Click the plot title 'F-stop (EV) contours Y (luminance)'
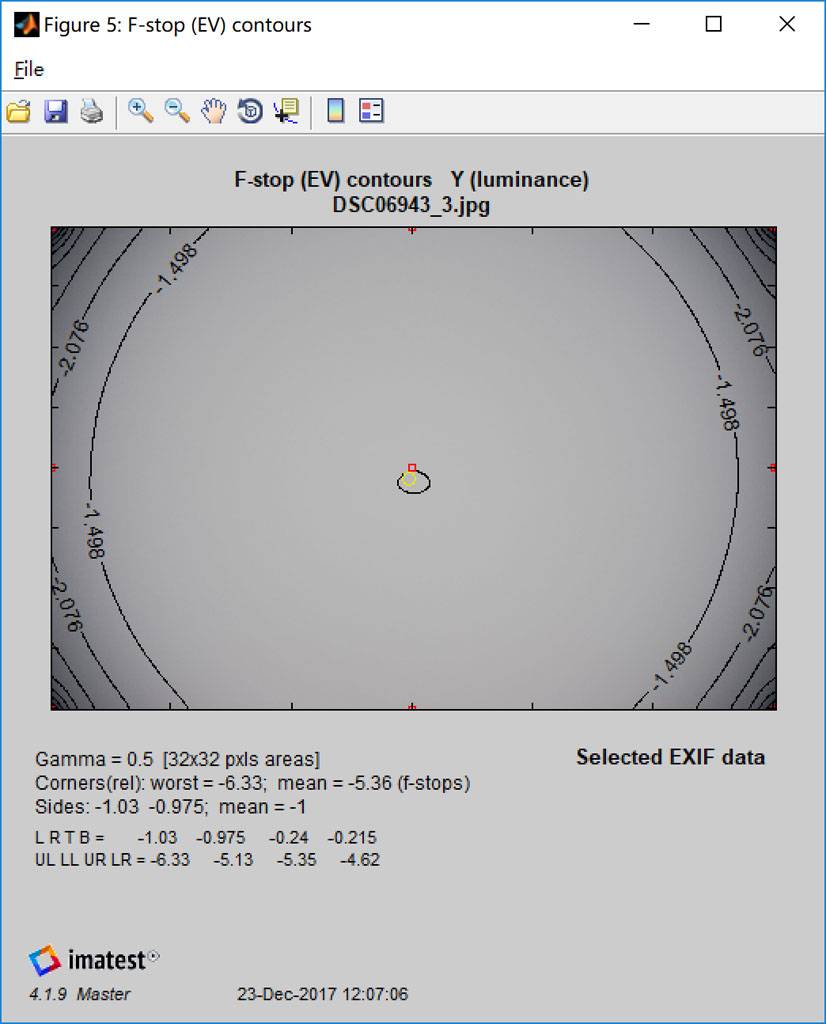826x1024 pixels. (x=411, y=180)
